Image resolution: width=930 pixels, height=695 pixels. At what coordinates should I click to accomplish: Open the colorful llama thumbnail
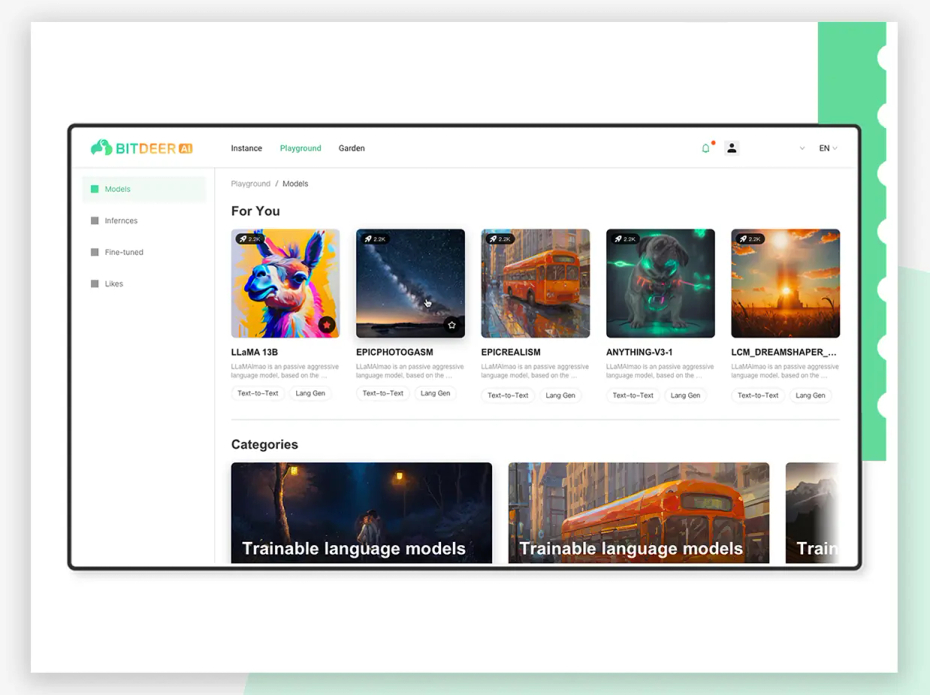[x=285, y=283]
